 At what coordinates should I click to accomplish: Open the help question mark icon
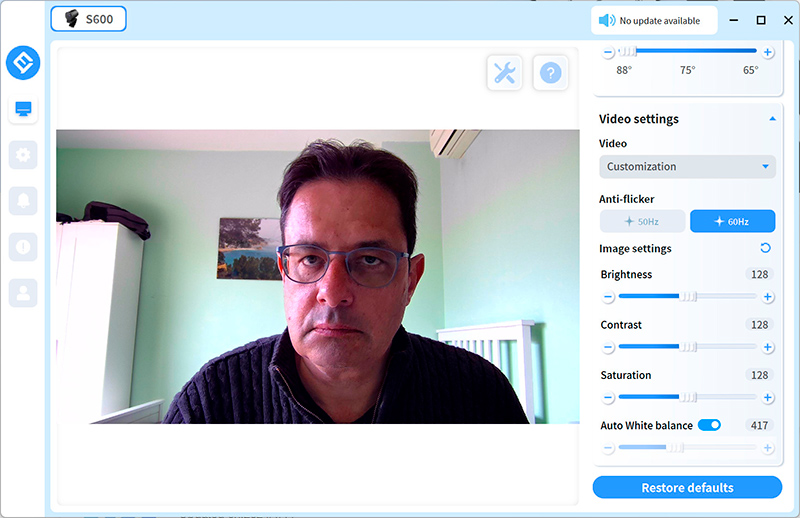point(550,72)
